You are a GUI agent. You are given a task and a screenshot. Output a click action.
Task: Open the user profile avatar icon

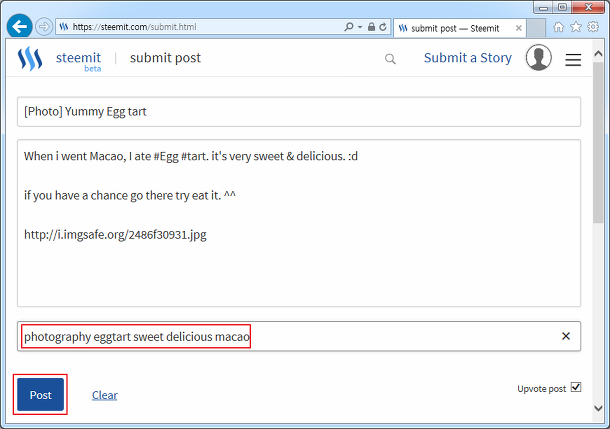tap(539, 58)
